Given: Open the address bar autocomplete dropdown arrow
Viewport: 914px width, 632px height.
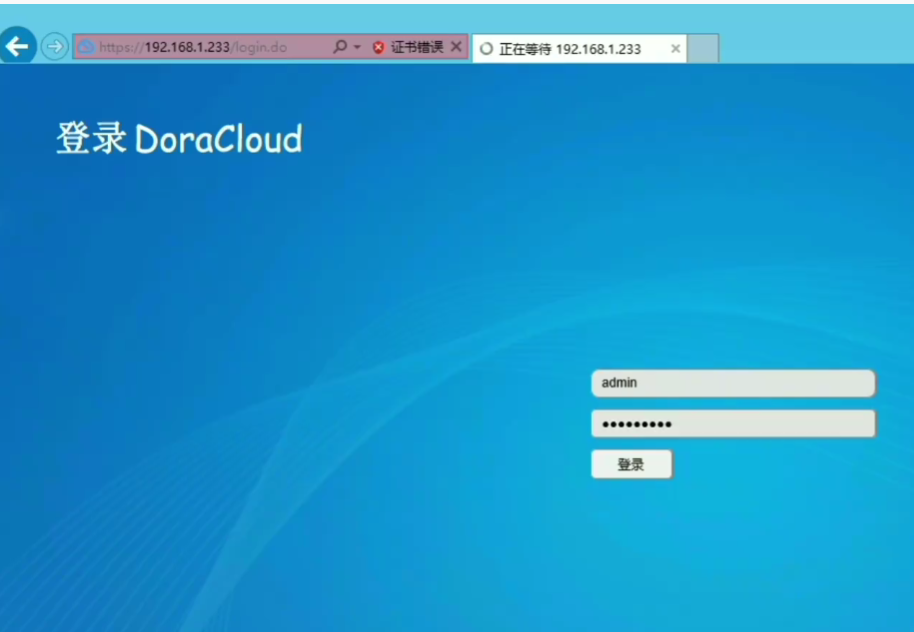Looking at the screenshot, I should click(357, 47).
